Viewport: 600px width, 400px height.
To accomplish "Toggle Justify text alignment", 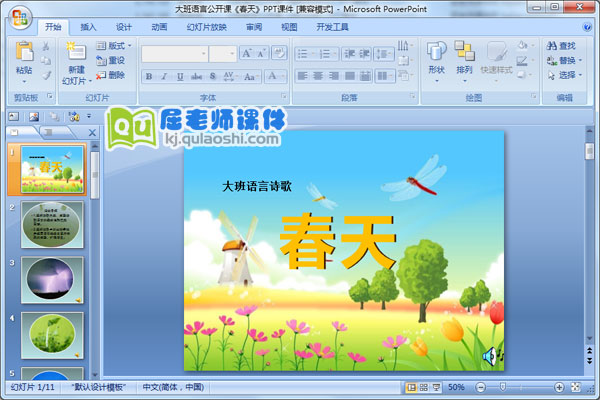I will point(349,76).
